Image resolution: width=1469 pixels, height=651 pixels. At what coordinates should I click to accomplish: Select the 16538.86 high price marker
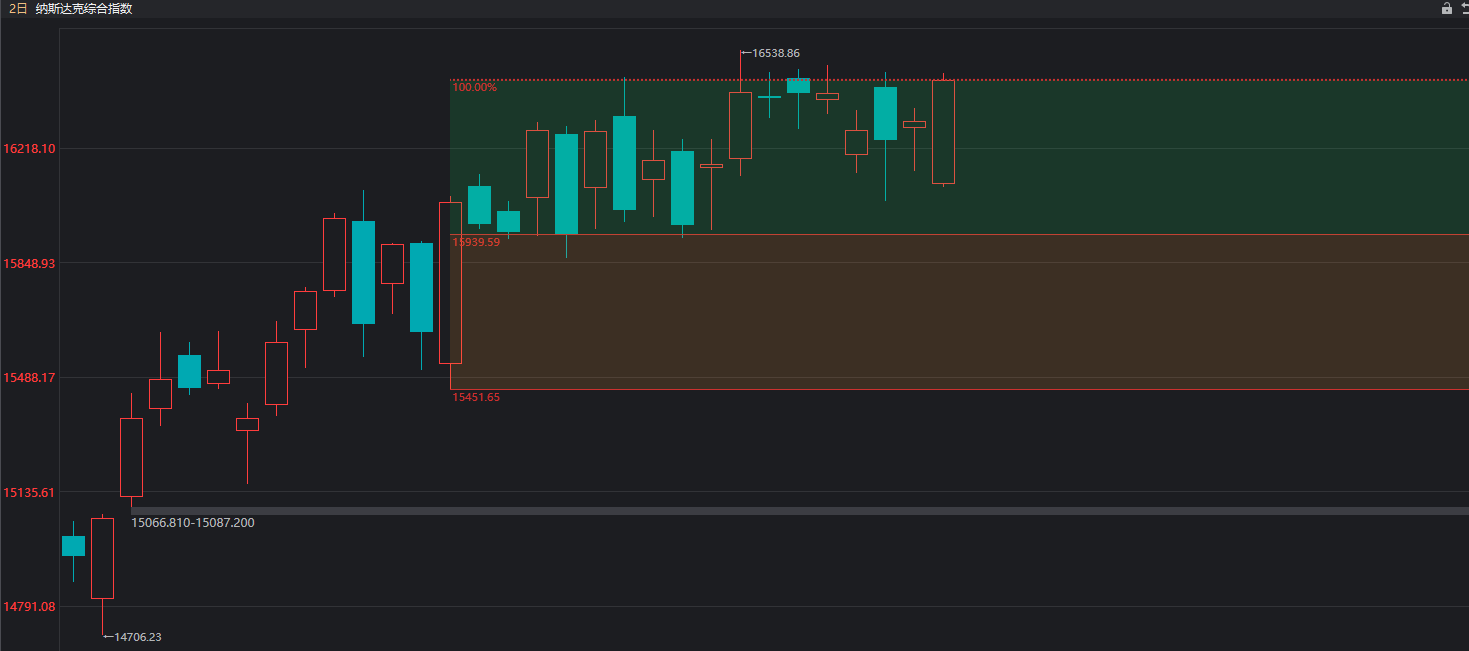point(775,53)
